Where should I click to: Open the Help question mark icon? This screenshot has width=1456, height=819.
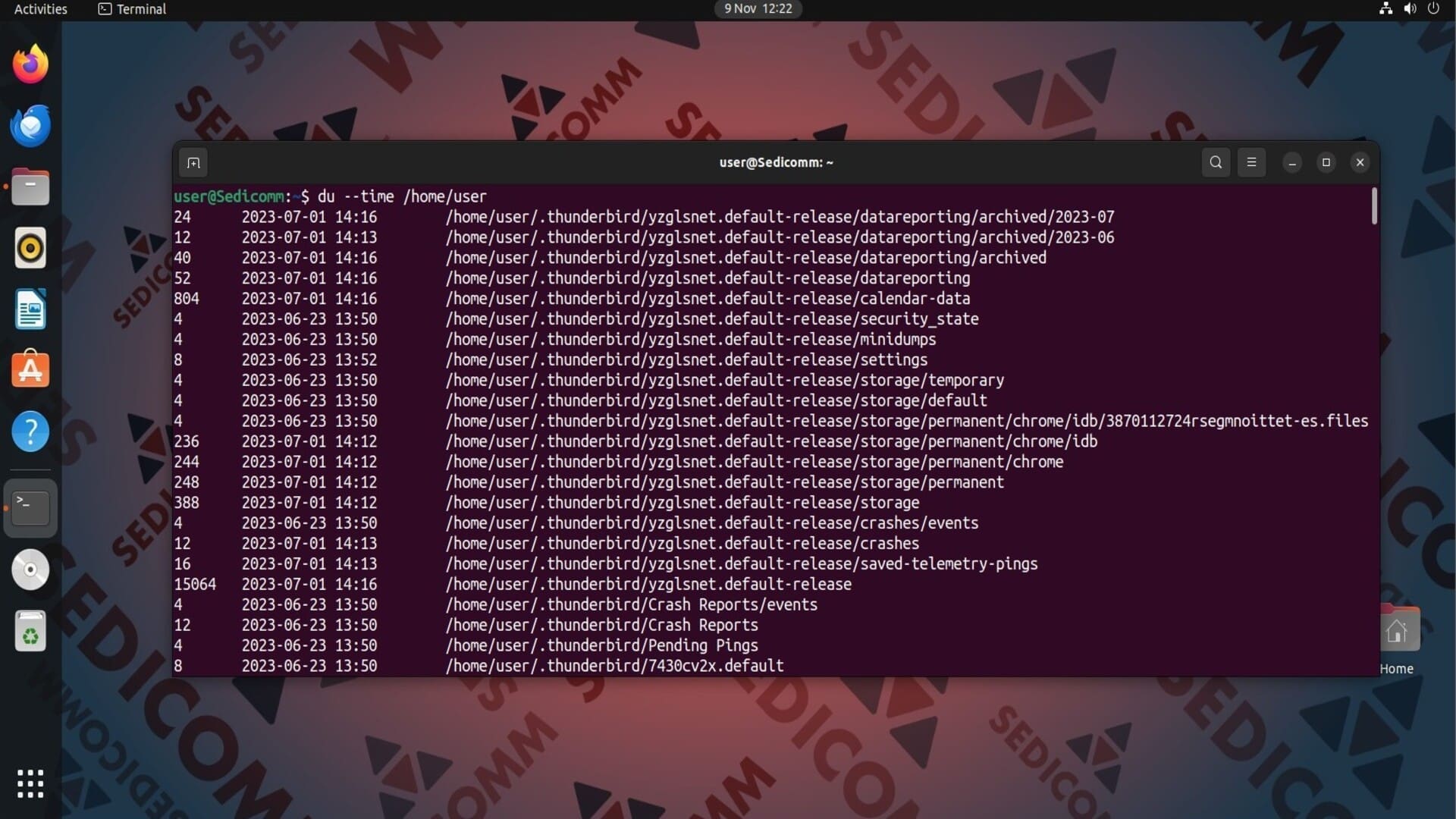pyautogui.click(x=30, y=431)
